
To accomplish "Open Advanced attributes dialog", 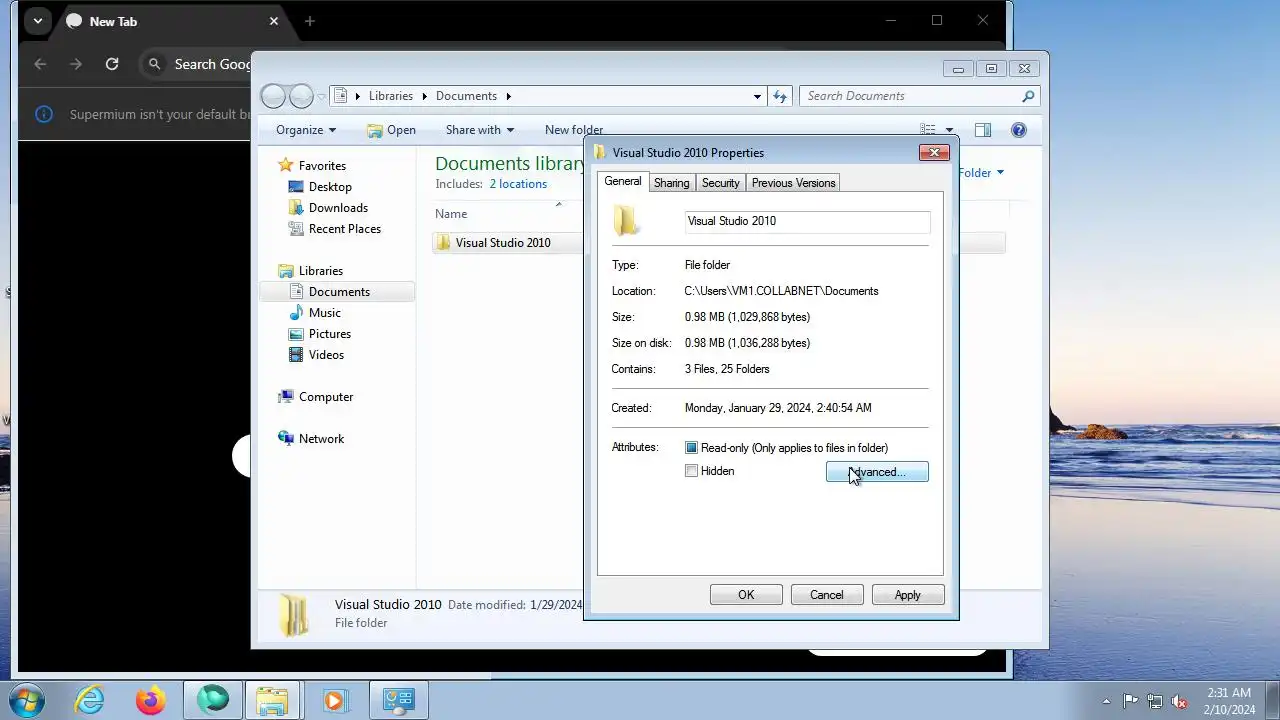I will coord(877,472).
